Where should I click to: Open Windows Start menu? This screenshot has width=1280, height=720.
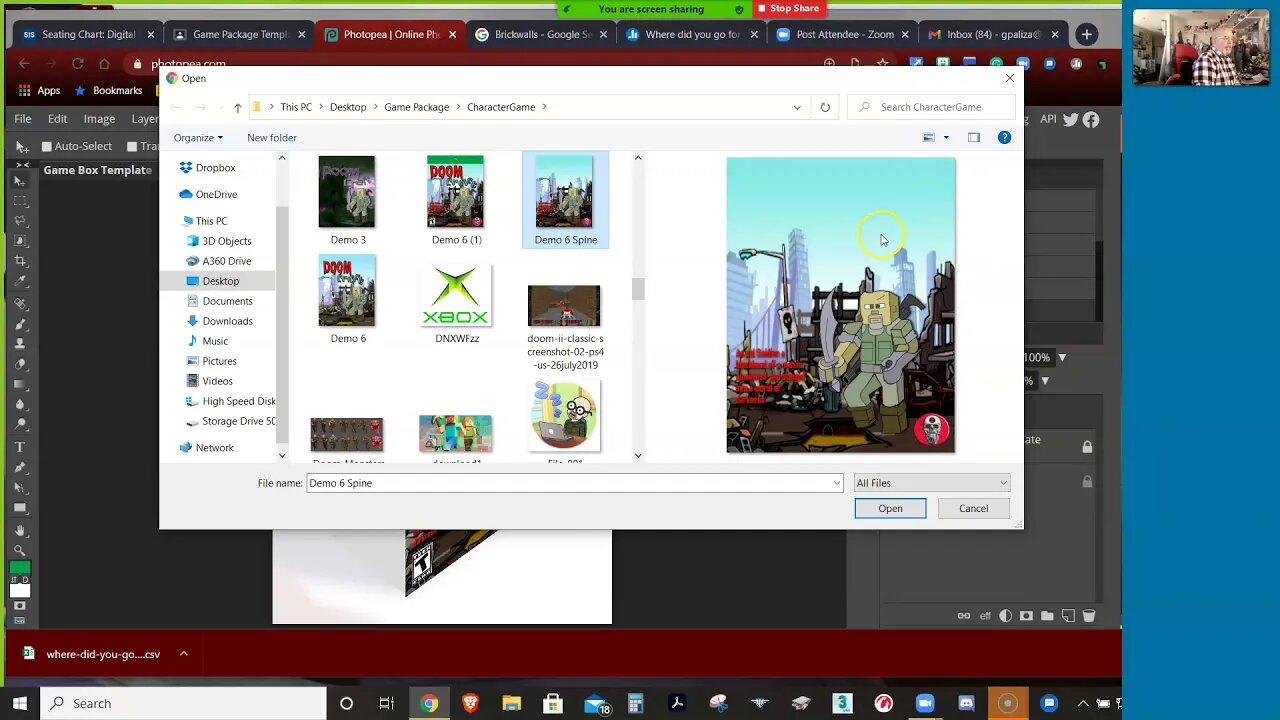point(20,703)
